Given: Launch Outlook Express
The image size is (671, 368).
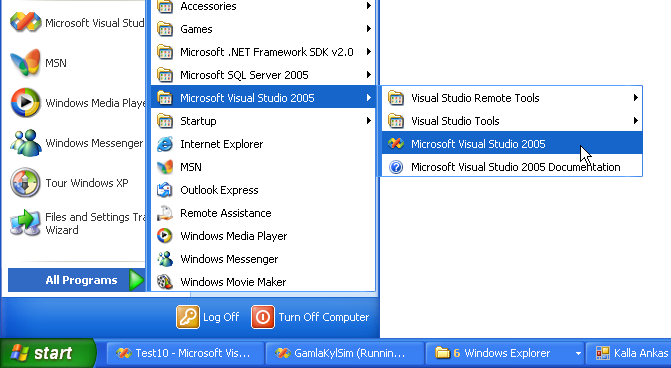Looking at the screenshot, I should coord(263,190).
